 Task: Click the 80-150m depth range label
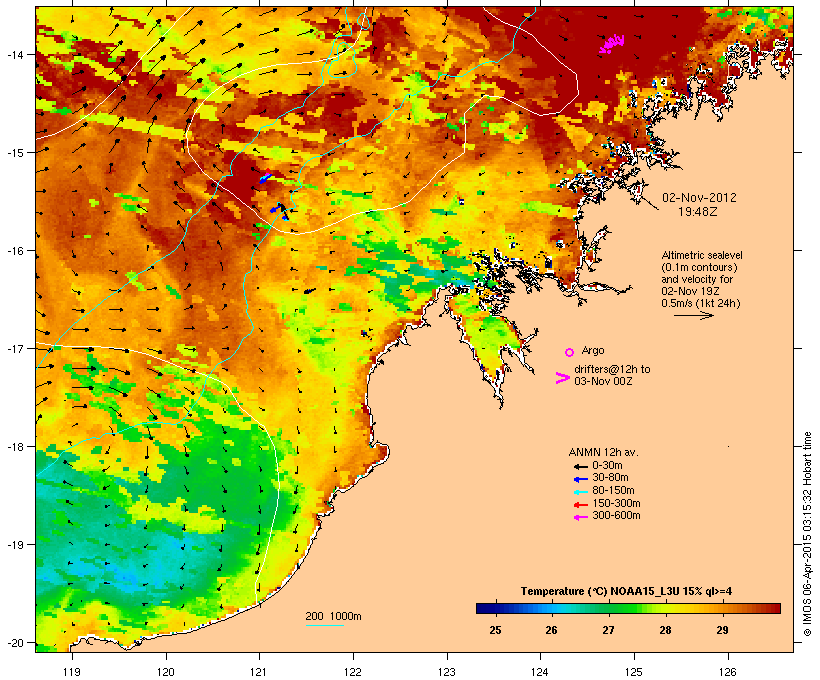click(613, 490)
